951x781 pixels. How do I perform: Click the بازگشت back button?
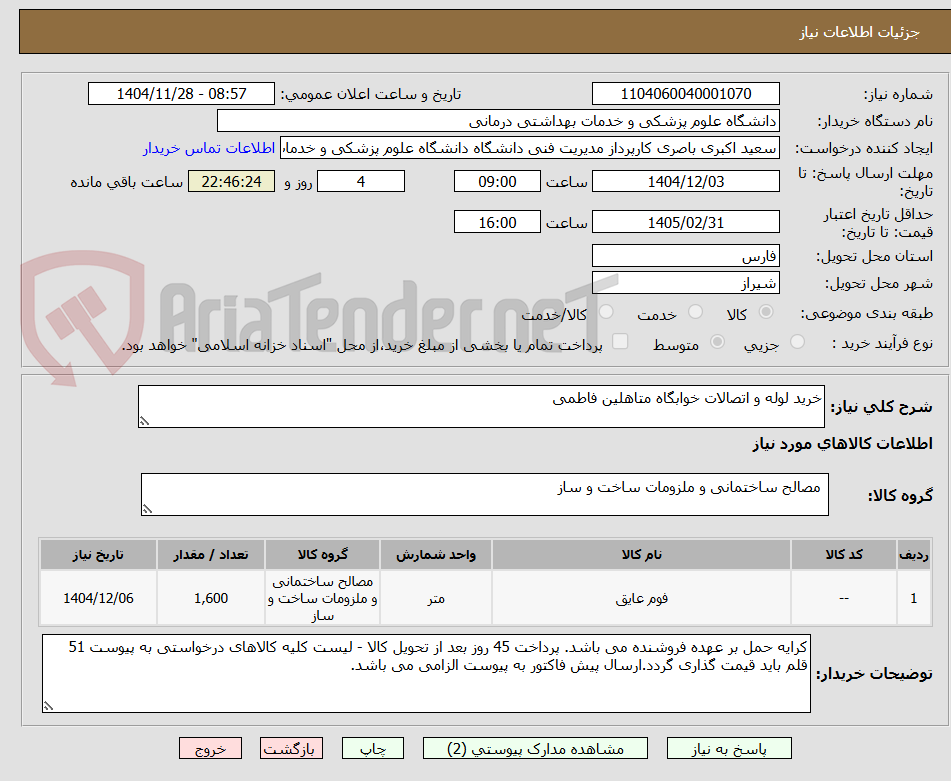291,748
